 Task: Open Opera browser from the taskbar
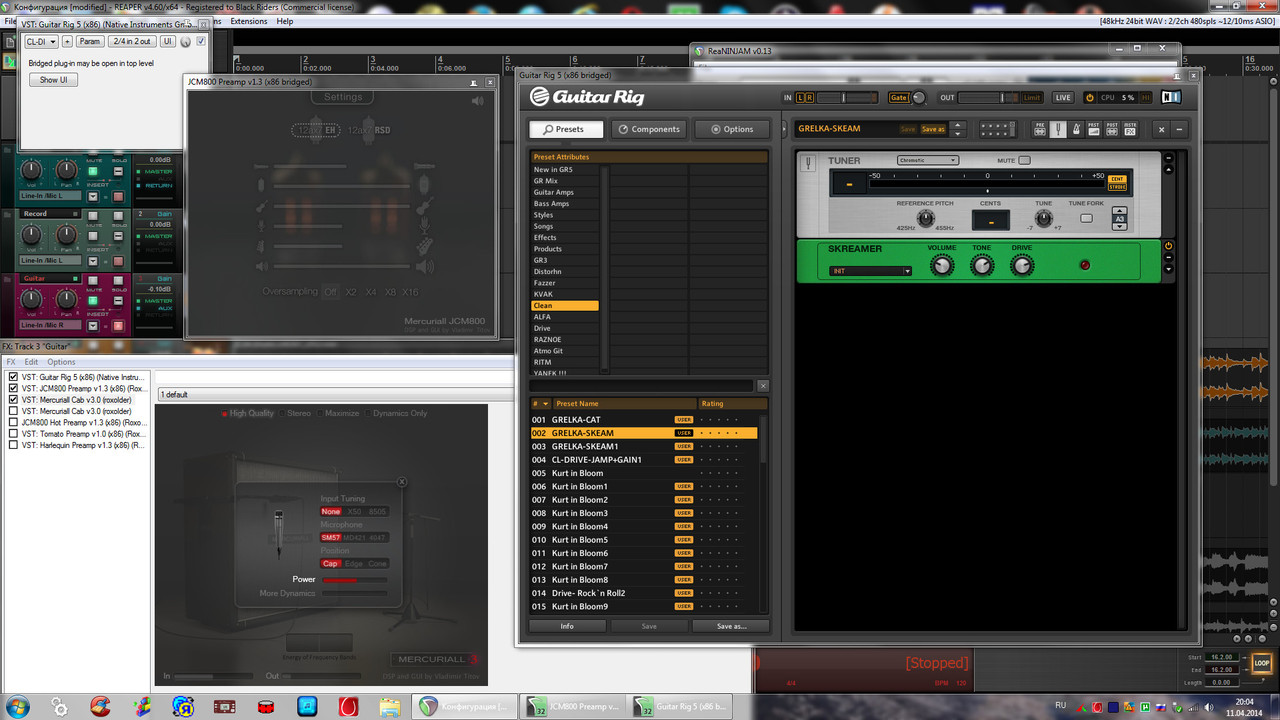348,706
